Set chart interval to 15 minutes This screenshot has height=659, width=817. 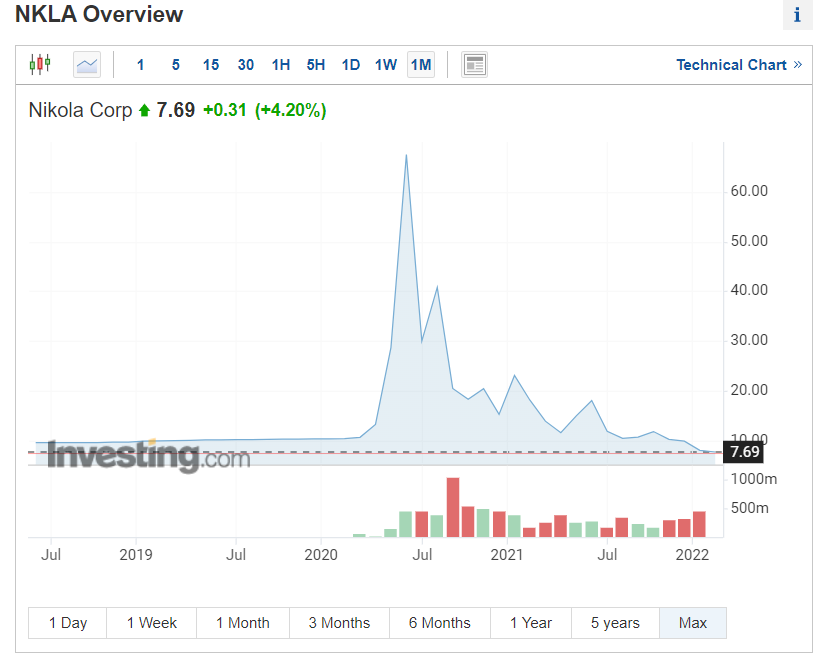(x=211, y=65)
